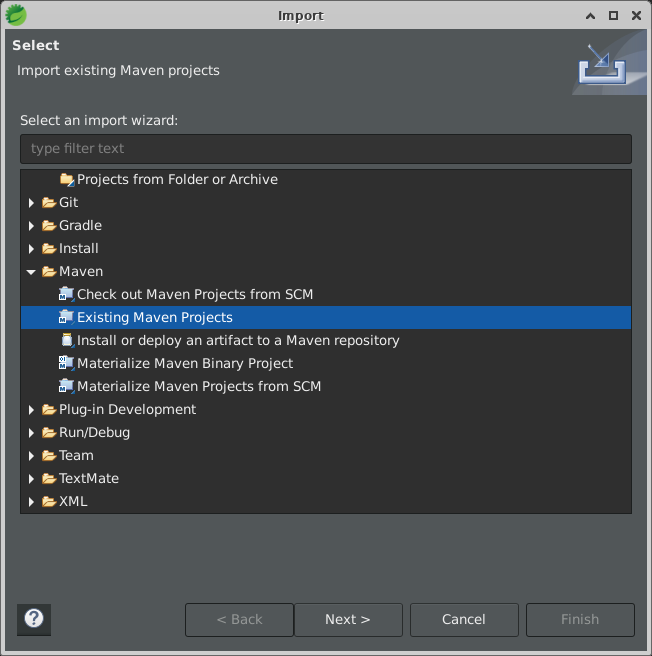
Task: Click the Spring leaf application icon in title bar
Action: [16, 15]
